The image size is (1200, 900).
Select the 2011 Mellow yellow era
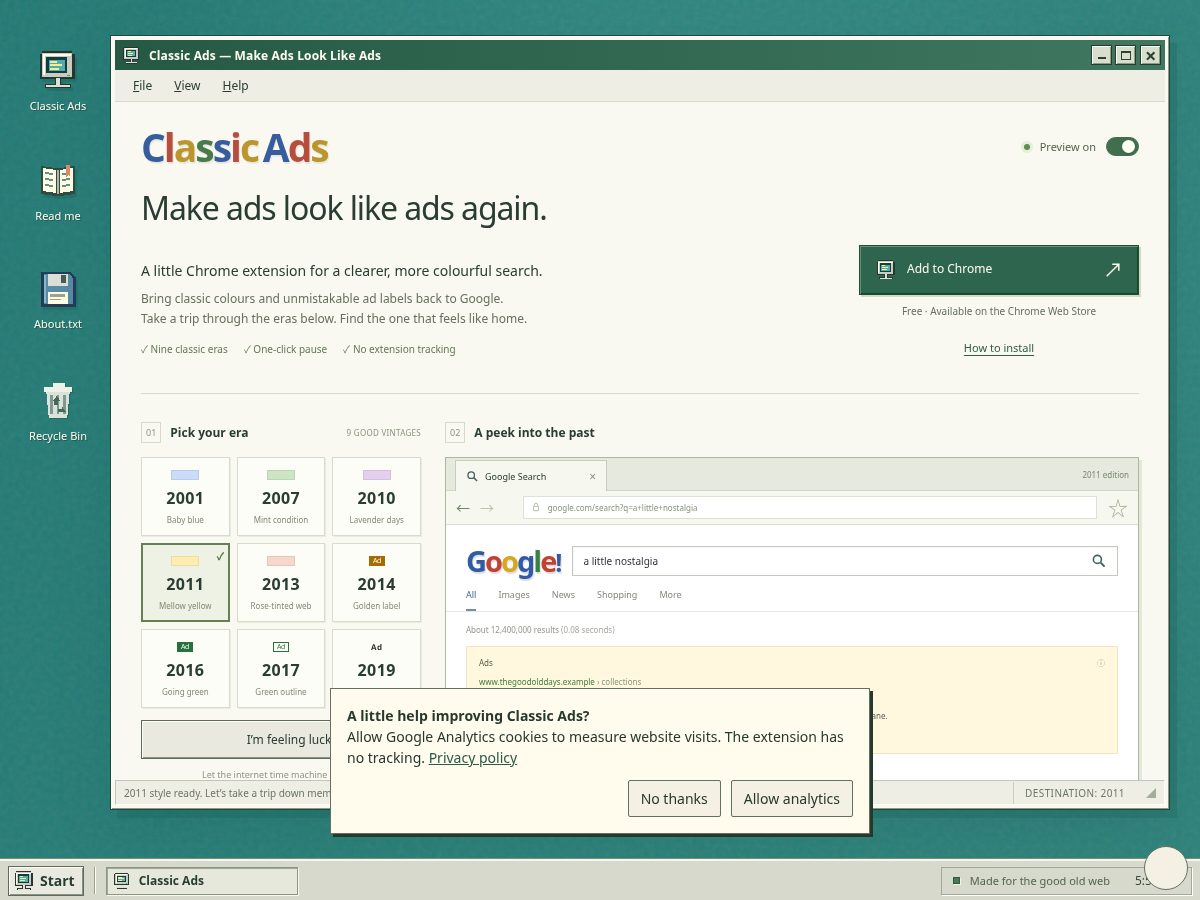click(x=185, y=582)
